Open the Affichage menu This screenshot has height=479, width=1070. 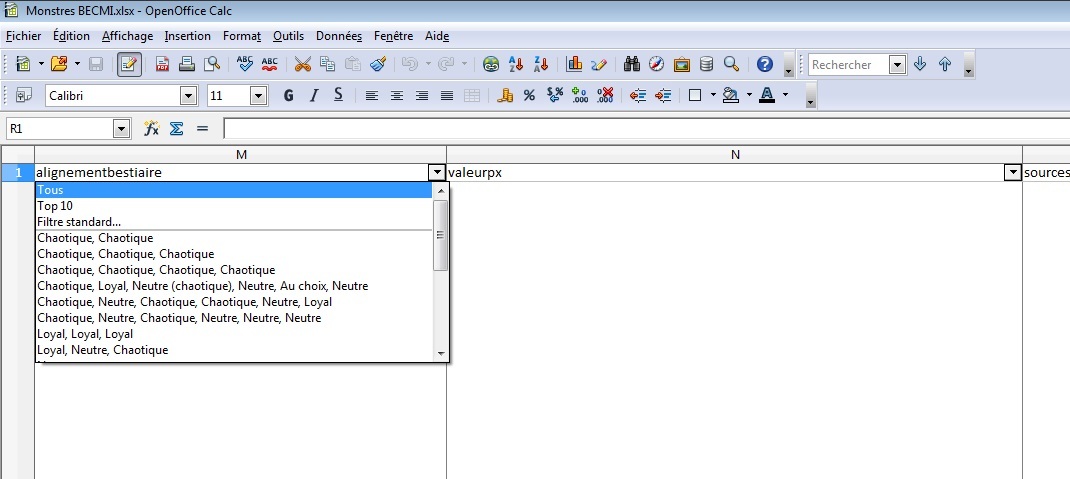point(128,36)
